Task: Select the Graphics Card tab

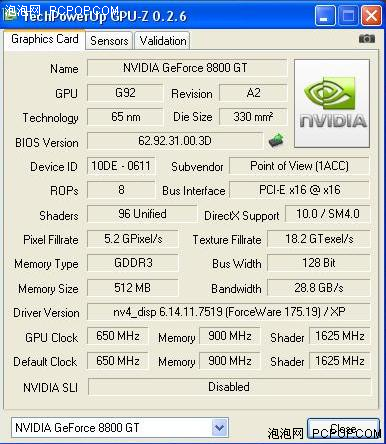Action: pyautogui.click(x=45, y=39)
